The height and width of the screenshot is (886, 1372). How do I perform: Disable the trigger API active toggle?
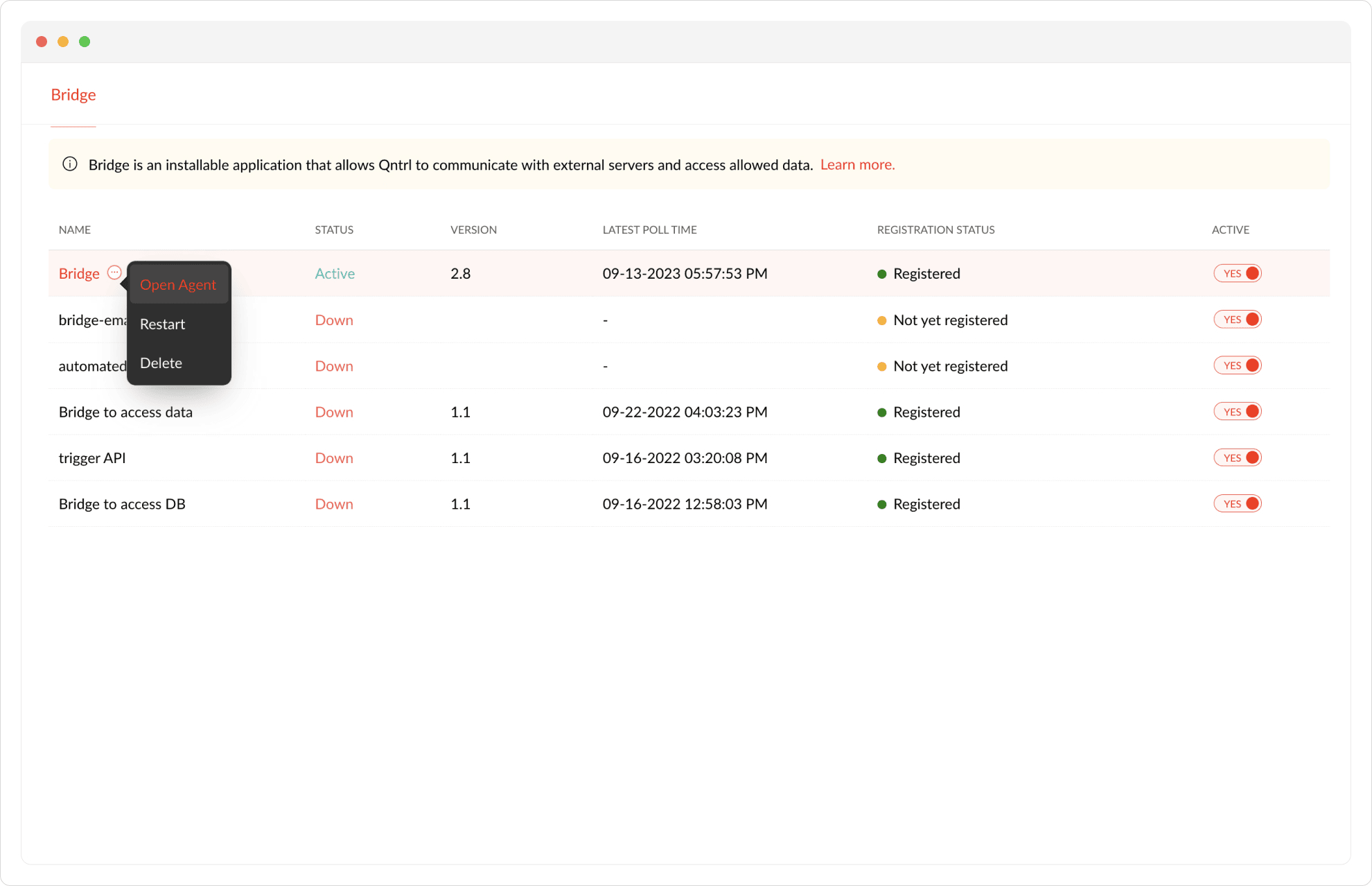coord(1238,458)
